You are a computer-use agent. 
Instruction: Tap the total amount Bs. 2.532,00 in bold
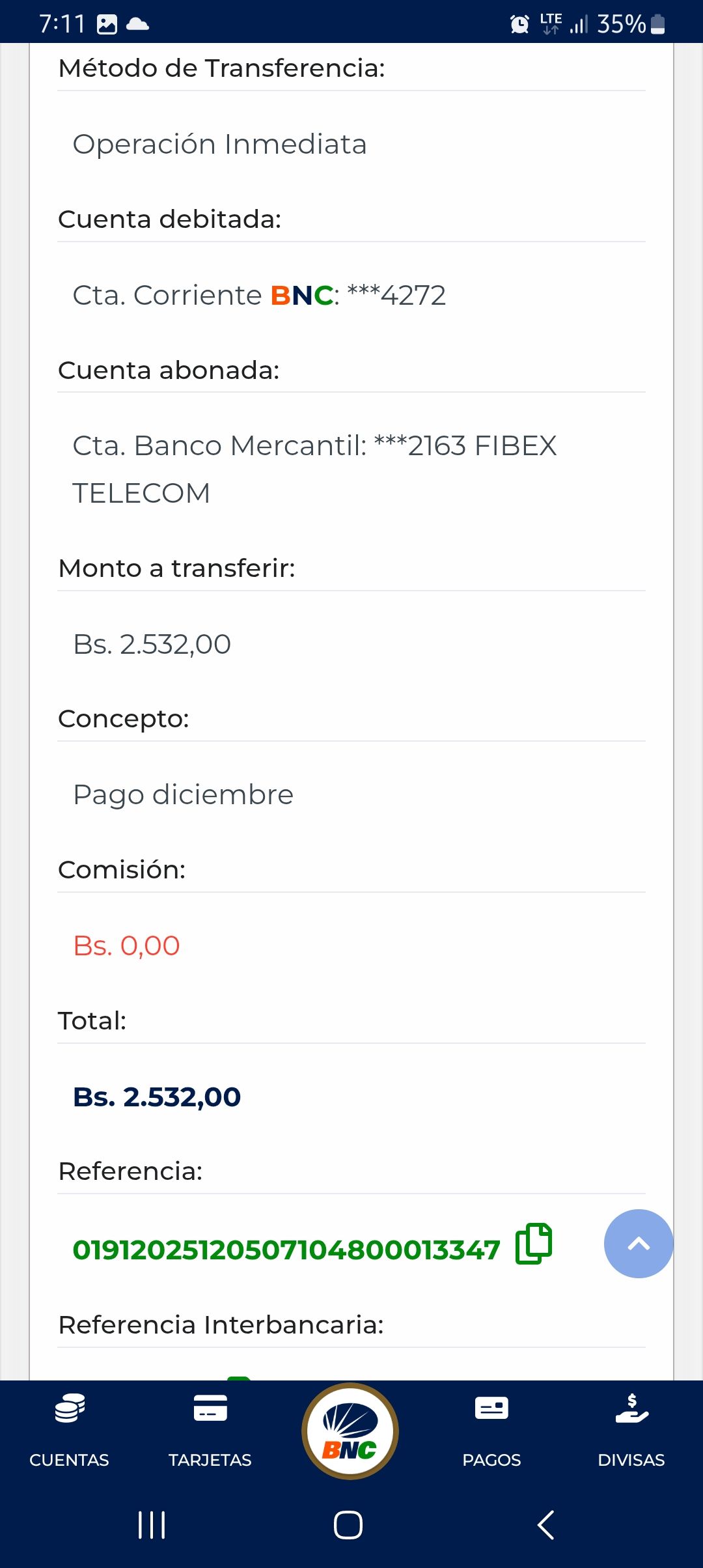coord(157,1097)
